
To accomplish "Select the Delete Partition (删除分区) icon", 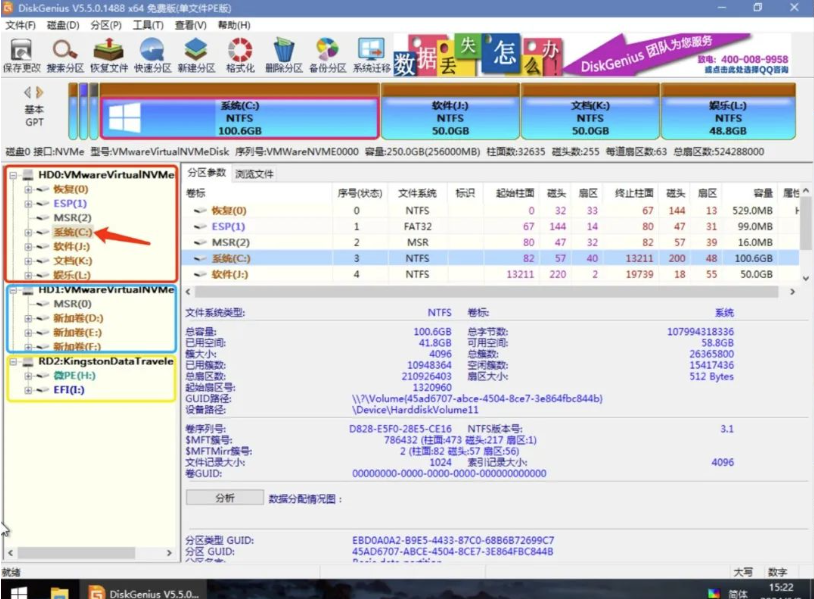I will click(283, 56).
